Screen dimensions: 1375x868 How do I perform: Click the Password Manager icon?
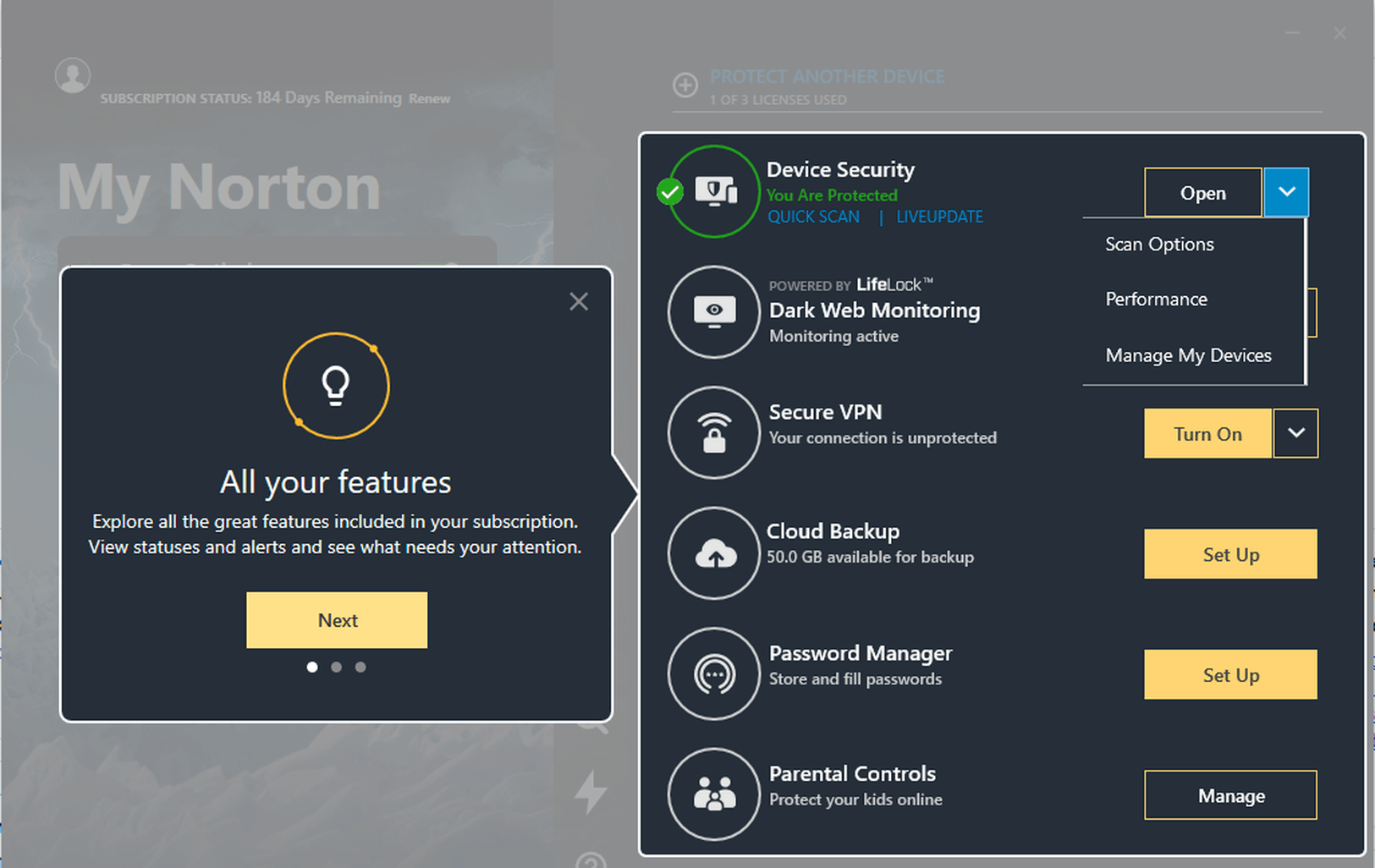(714, 673)
